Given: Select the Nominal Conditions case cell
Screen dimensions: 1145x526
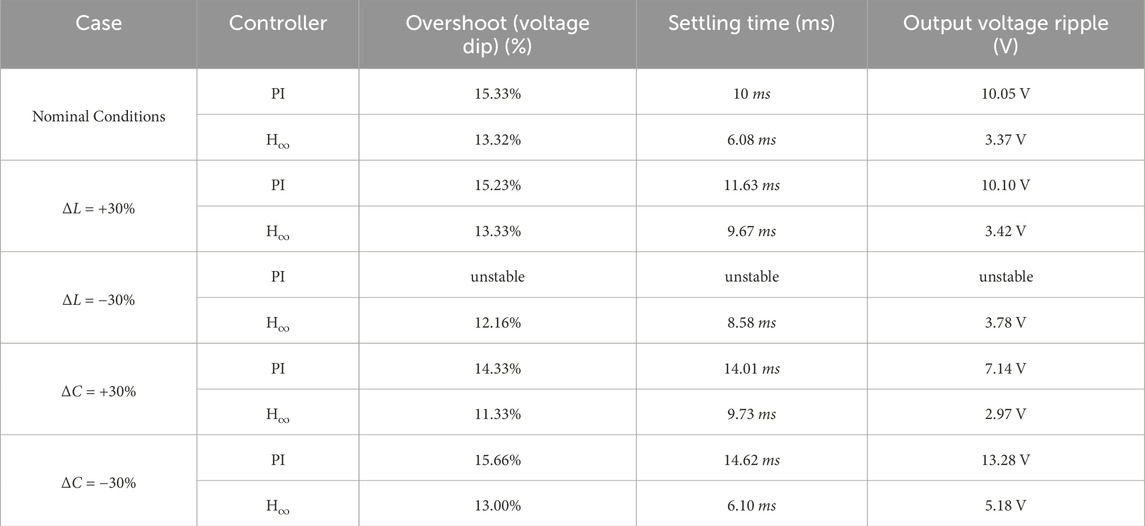Looking at the screenshot, I should (x=97, y=116).
